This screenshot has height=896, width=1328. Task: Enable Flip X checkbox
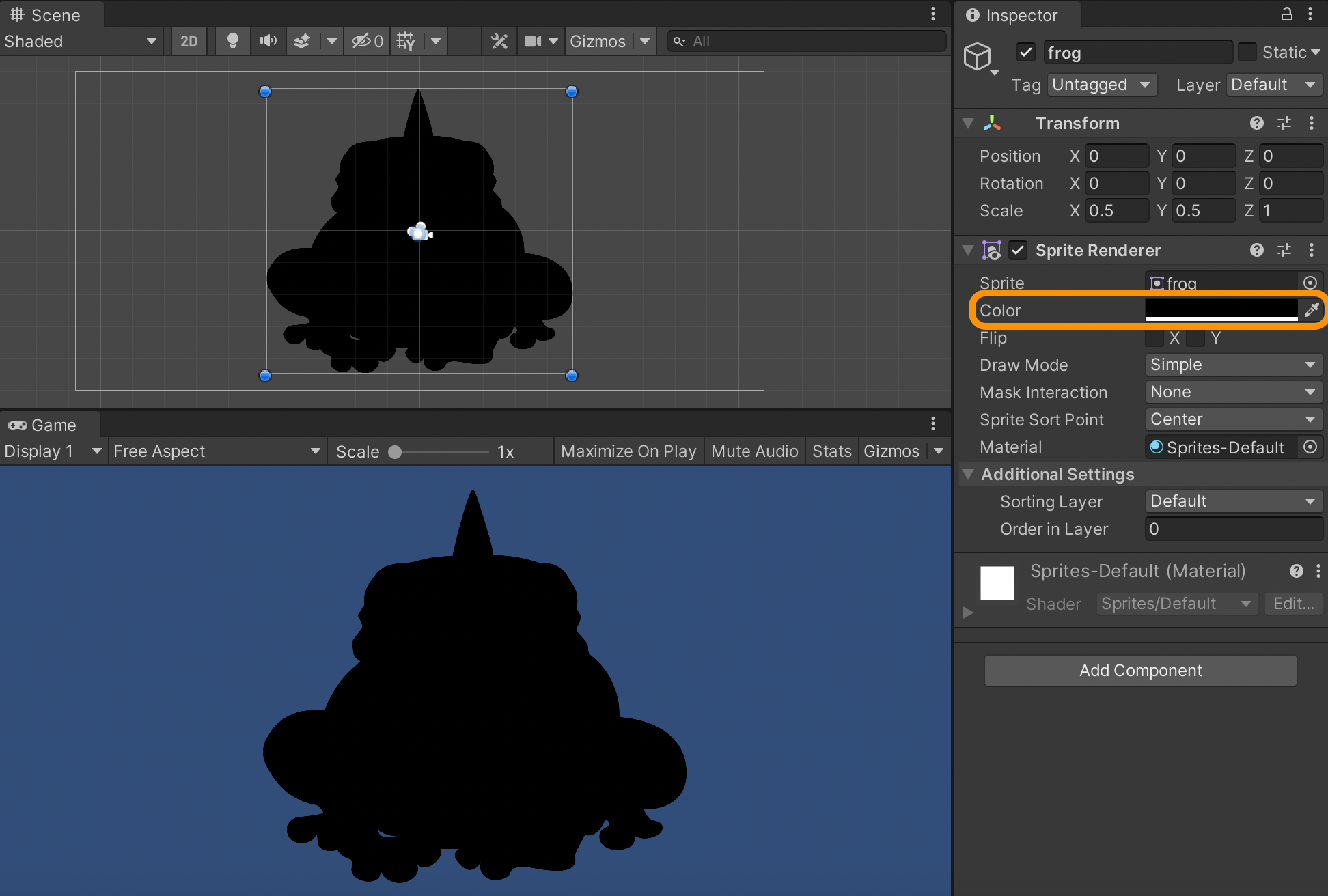(1155, 338)
